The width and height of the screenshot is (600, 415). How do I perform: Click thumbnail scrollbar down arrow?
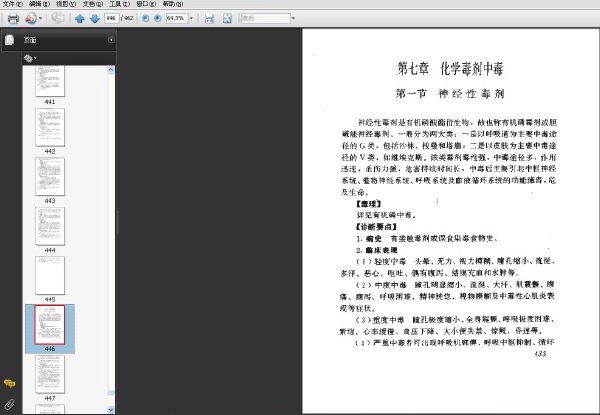pos(111,410)
